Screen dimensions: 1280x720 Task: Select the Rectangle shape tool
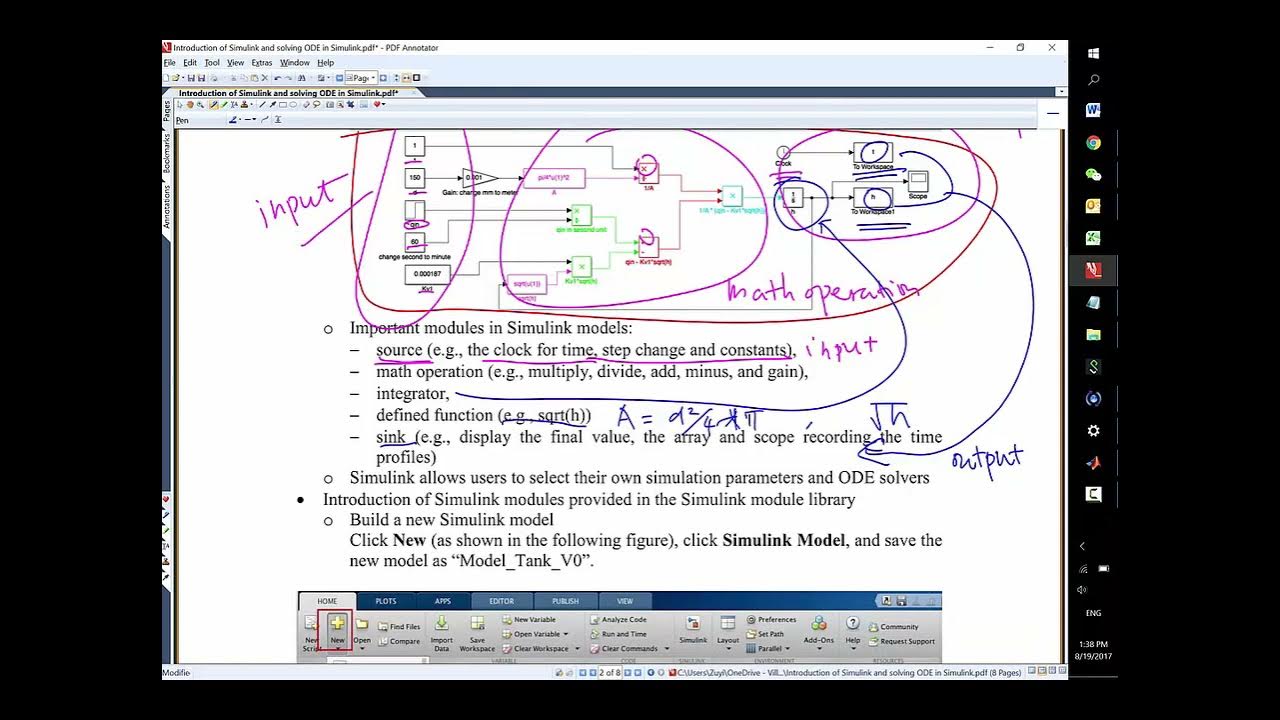click(283, 104)
